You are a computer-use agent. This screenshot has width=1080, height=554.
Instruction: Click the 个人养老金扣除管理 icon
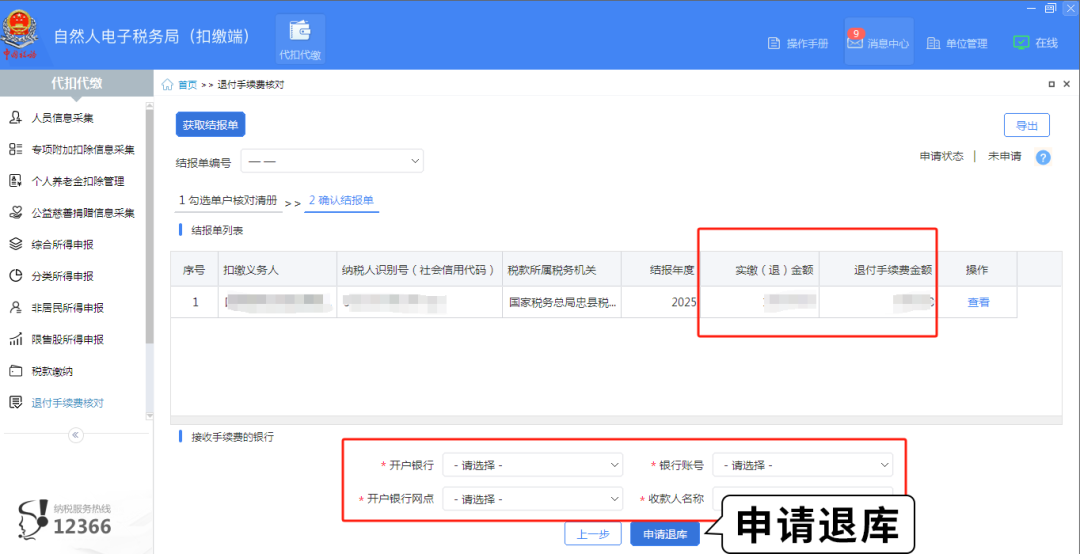pyautogui.click(x=16, y=181)
